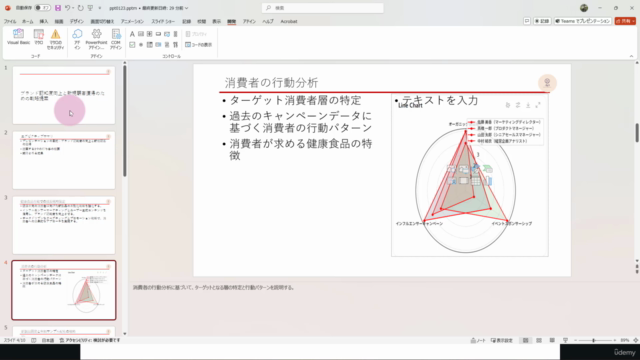The width and height of the screenshot is (640, 360).
Task: Open the file name dropdown in title bar
Action: 187,8
